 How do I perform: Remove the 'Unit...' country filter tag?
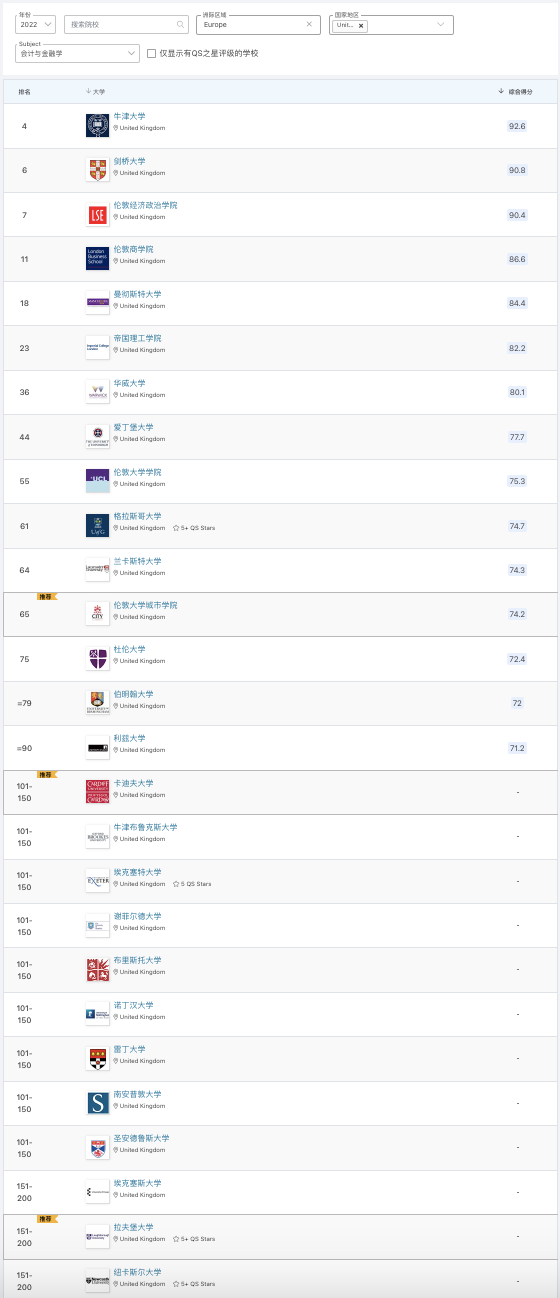click(361, 26)
